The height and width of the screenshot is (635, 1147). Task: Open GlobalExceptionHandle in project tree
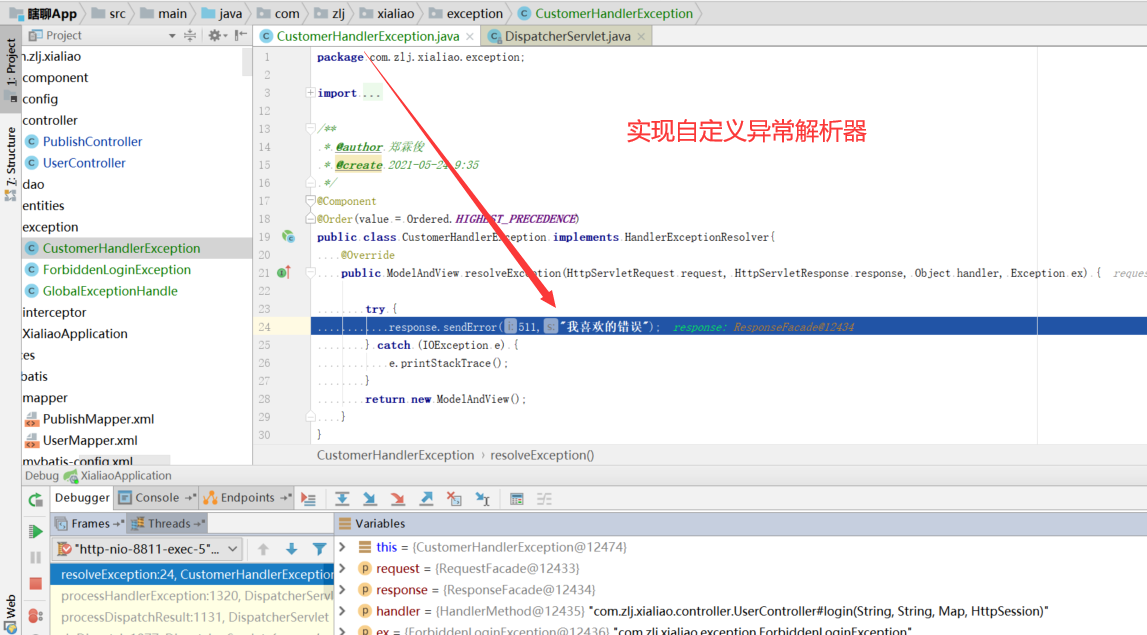(110, 290)
